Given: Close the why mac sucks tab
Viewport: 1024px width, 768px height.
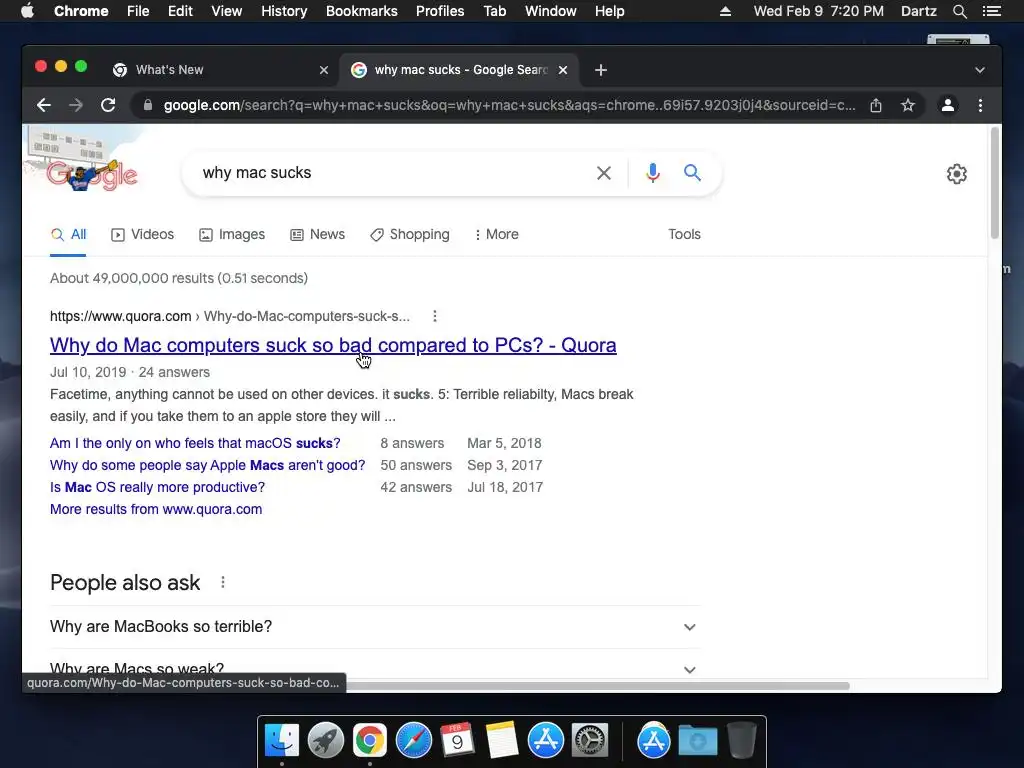Looking at the screenshot, I should (x=563, y=70).
